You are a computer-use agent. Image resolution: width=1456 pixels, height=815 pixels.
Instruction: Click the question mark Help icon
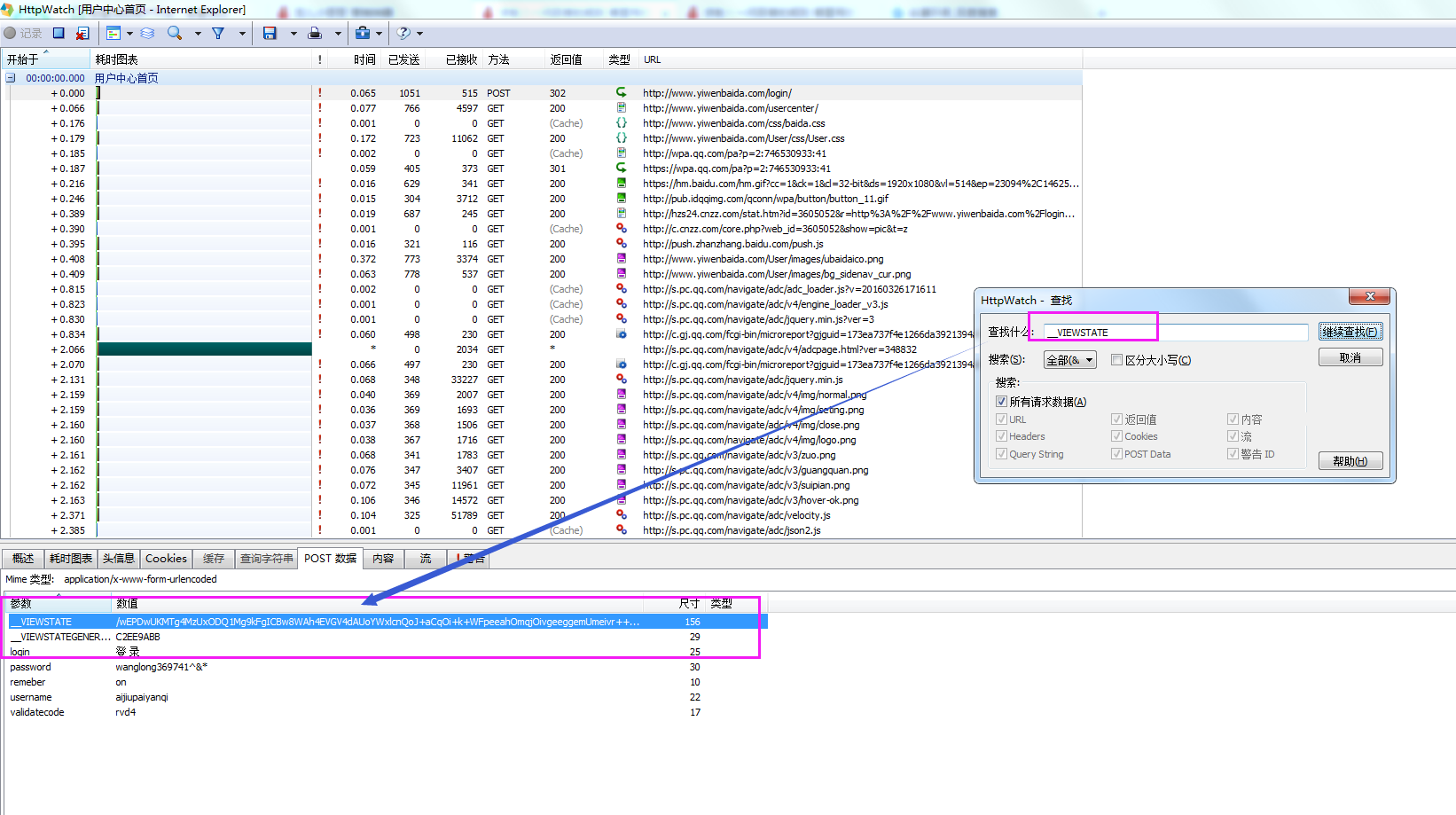[x=403, y=33]
